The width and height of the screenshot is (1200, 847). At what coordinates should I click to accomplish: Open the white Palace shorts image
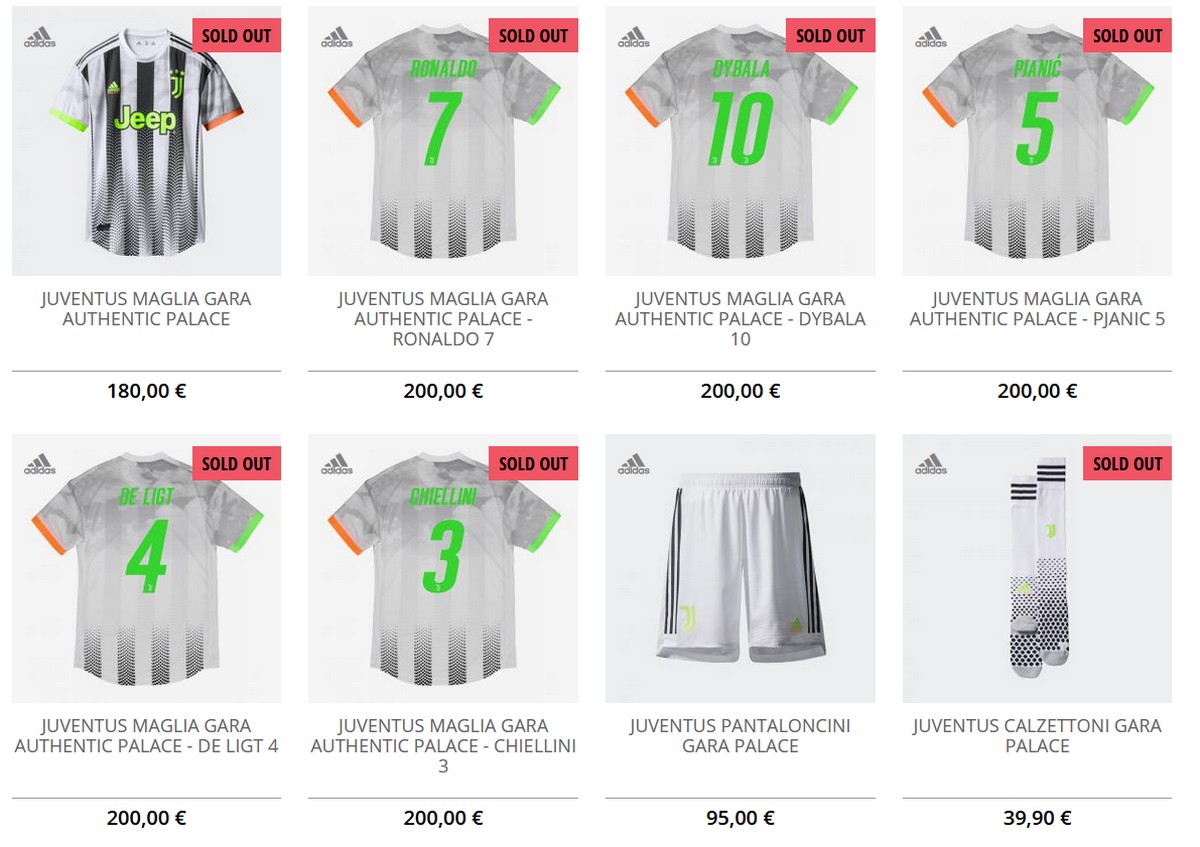tap(740, 568)
